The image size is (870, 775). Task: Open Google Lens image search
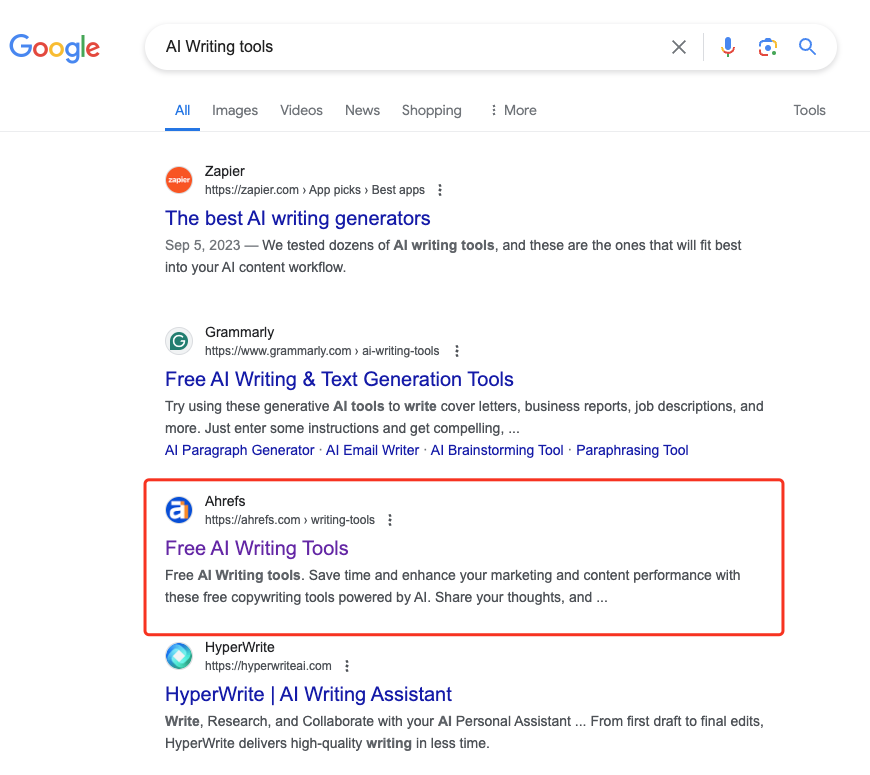(x=767, y=47)
